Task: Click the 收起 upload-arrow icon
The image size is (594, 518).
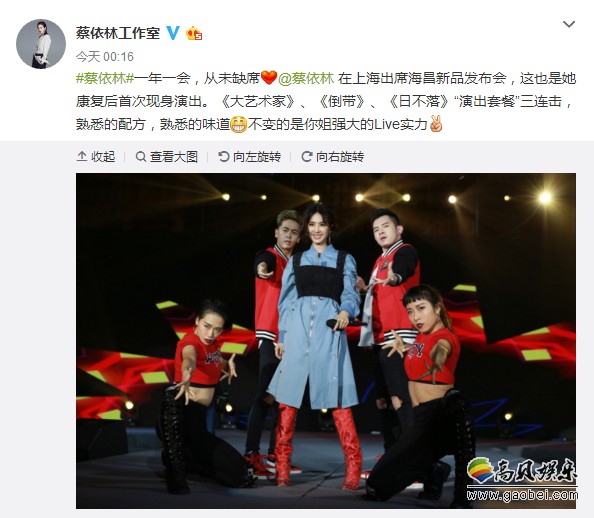Action: point(82,156)
